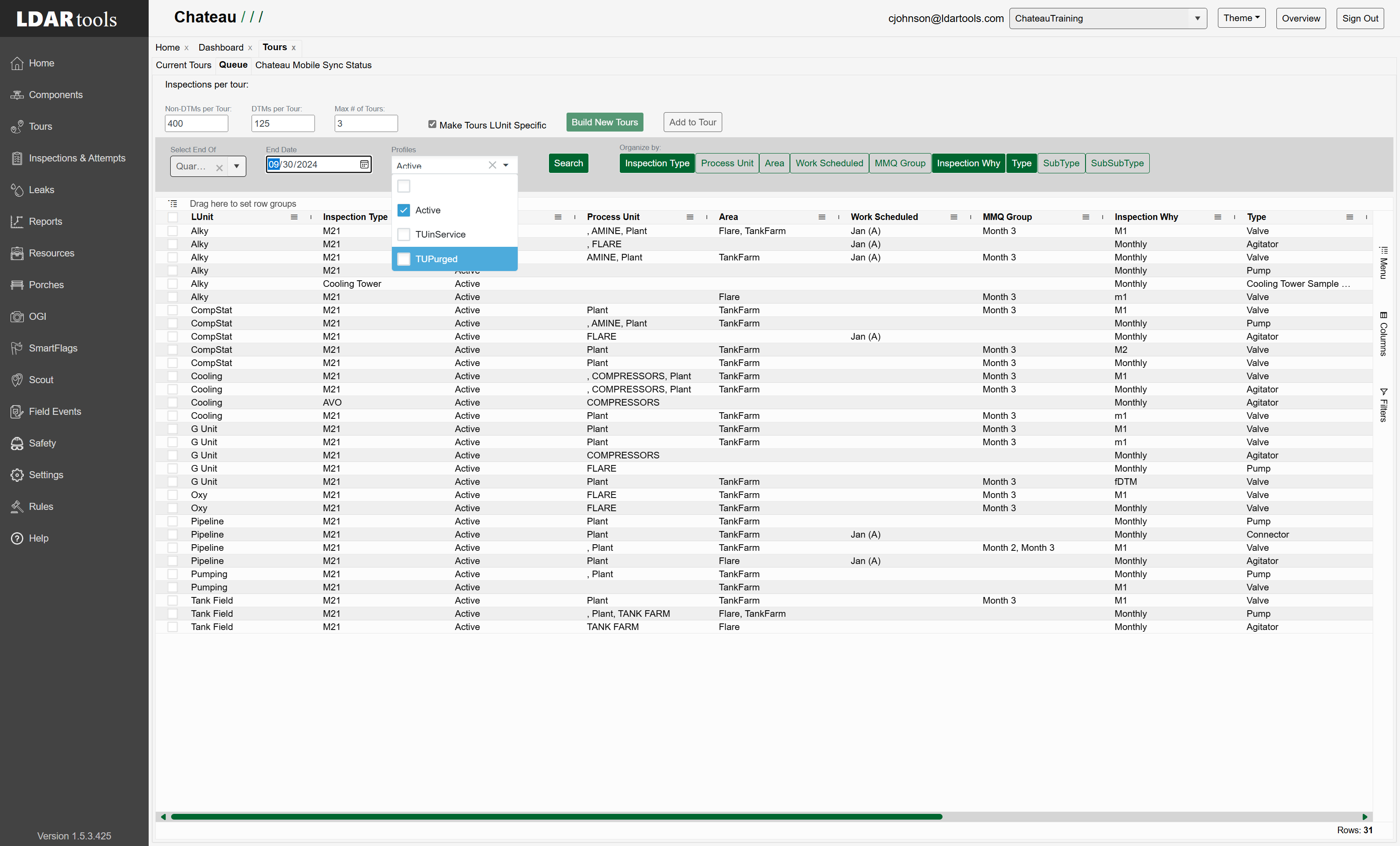The image size is (1400, 846).
Task: Open the OGI camera section
Action: point(29,316)
